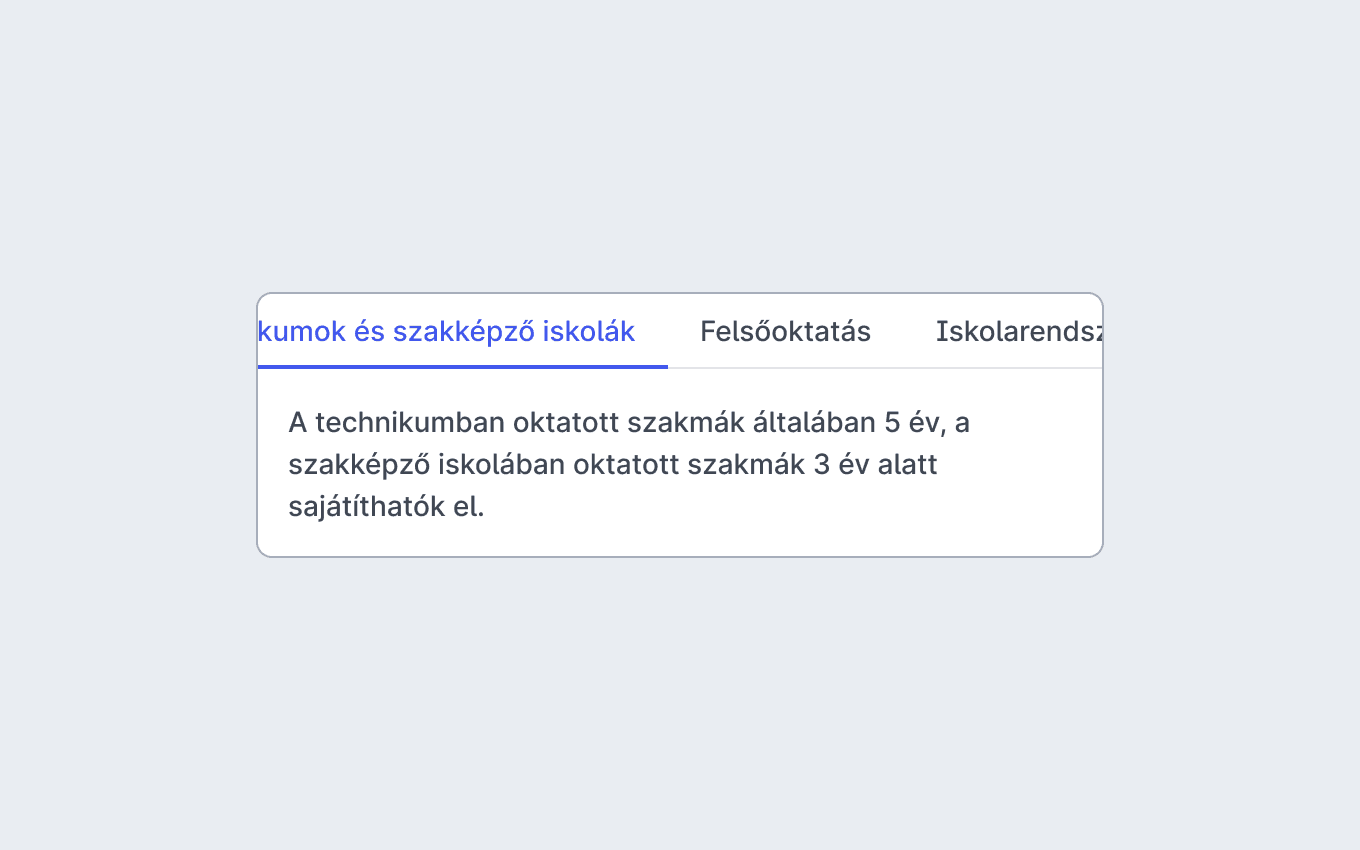The image size is (1360, 850).
Task: Click the word 'alatt' in the second line
Action: [907, 465]
